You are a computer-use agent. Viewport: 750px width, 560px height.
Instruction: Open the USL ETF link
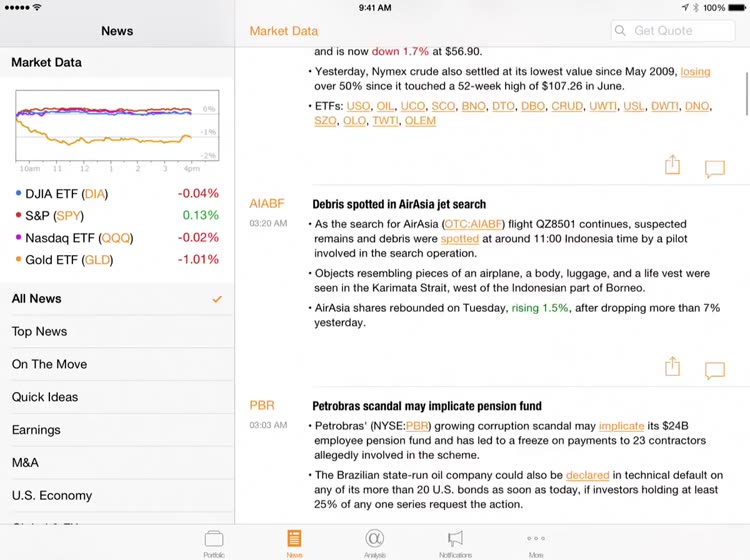point(634,106)
